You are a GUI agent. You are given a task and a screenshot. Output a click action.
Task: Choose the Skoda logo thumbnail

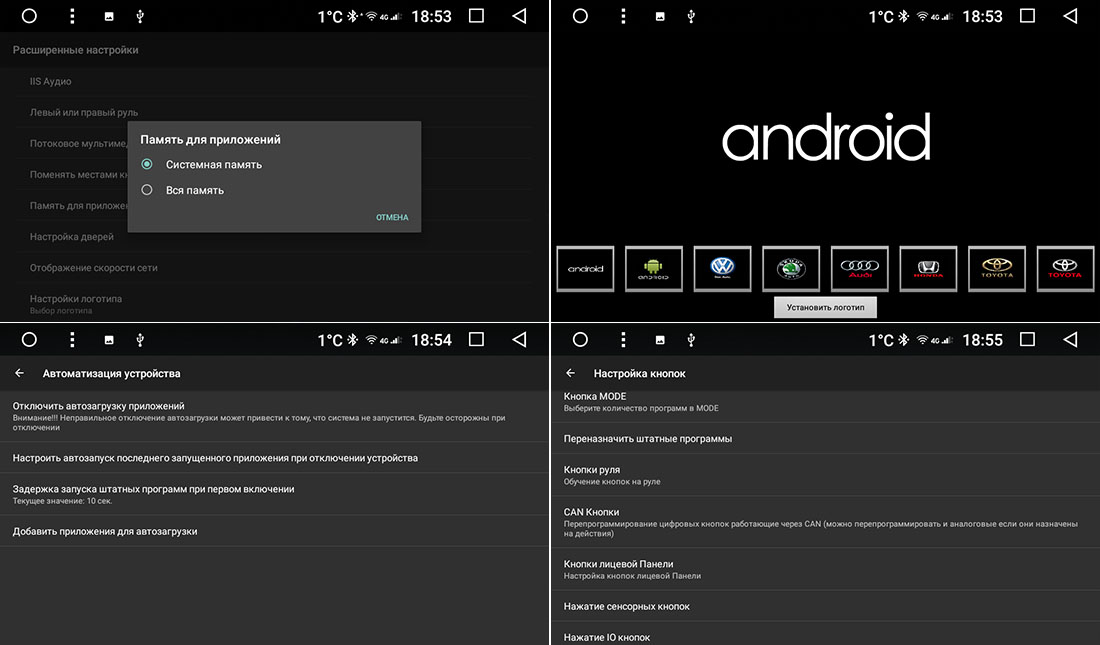(x=791, y=268)
